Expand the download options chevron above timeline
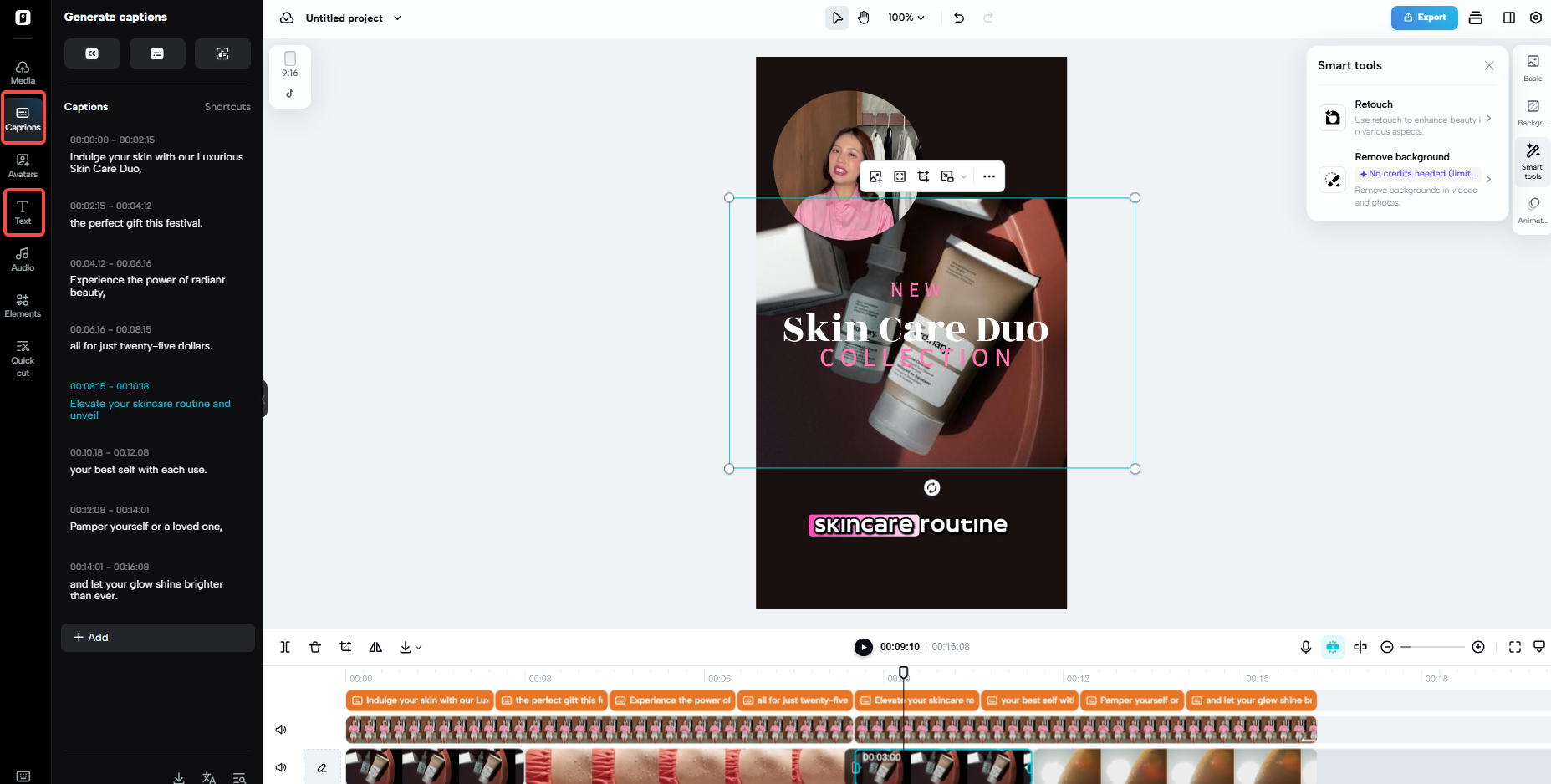Viewport: 1551px width, 784px height. (x=418, y=646)
